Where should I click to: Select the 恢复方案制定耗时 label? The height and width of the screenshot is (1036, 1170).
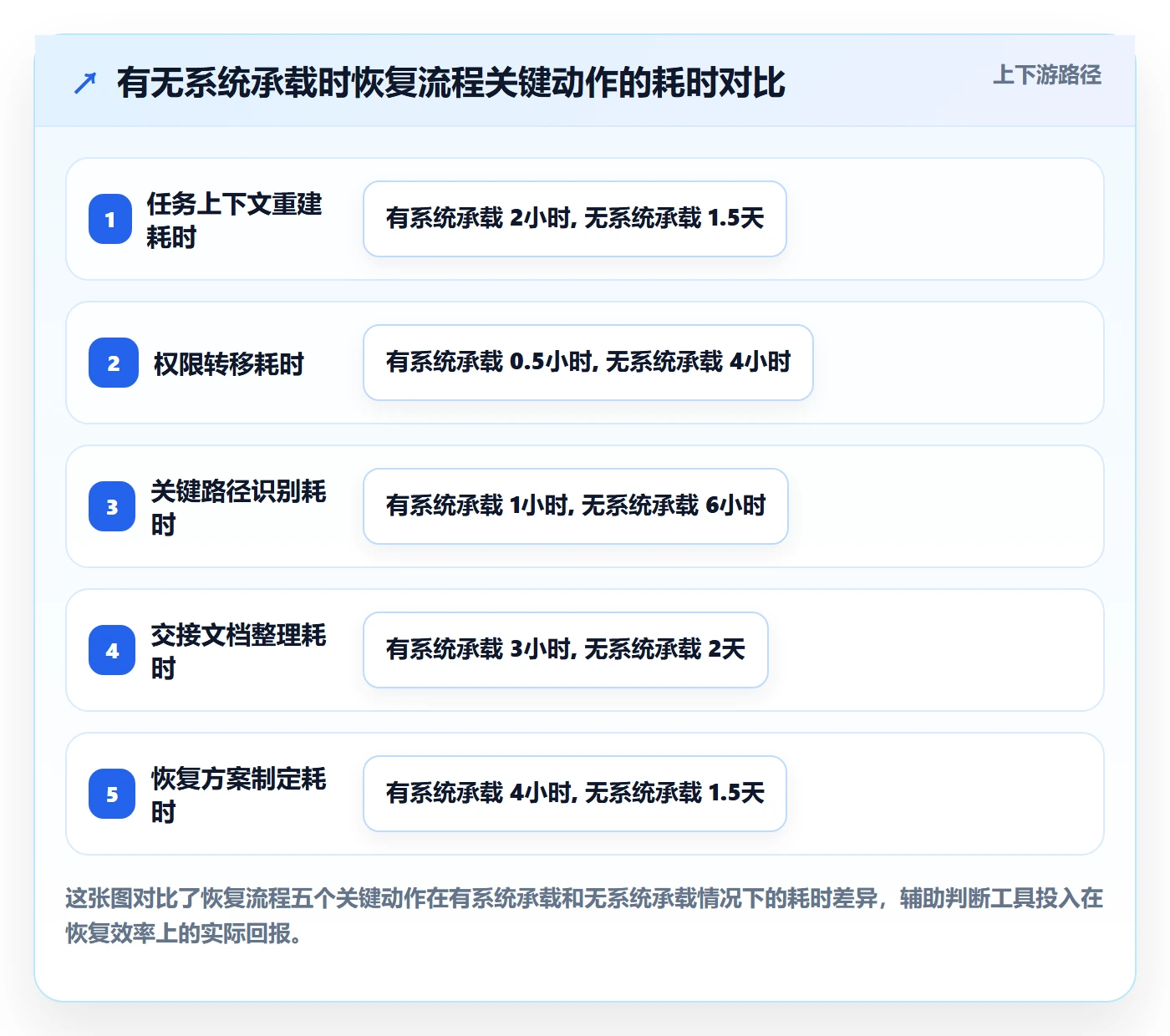pyautogui.click(x=239, y=795)
